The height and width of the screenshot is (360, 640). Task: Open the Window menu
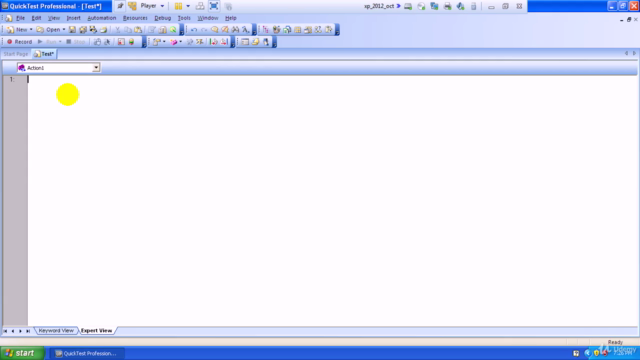point(208,18)
